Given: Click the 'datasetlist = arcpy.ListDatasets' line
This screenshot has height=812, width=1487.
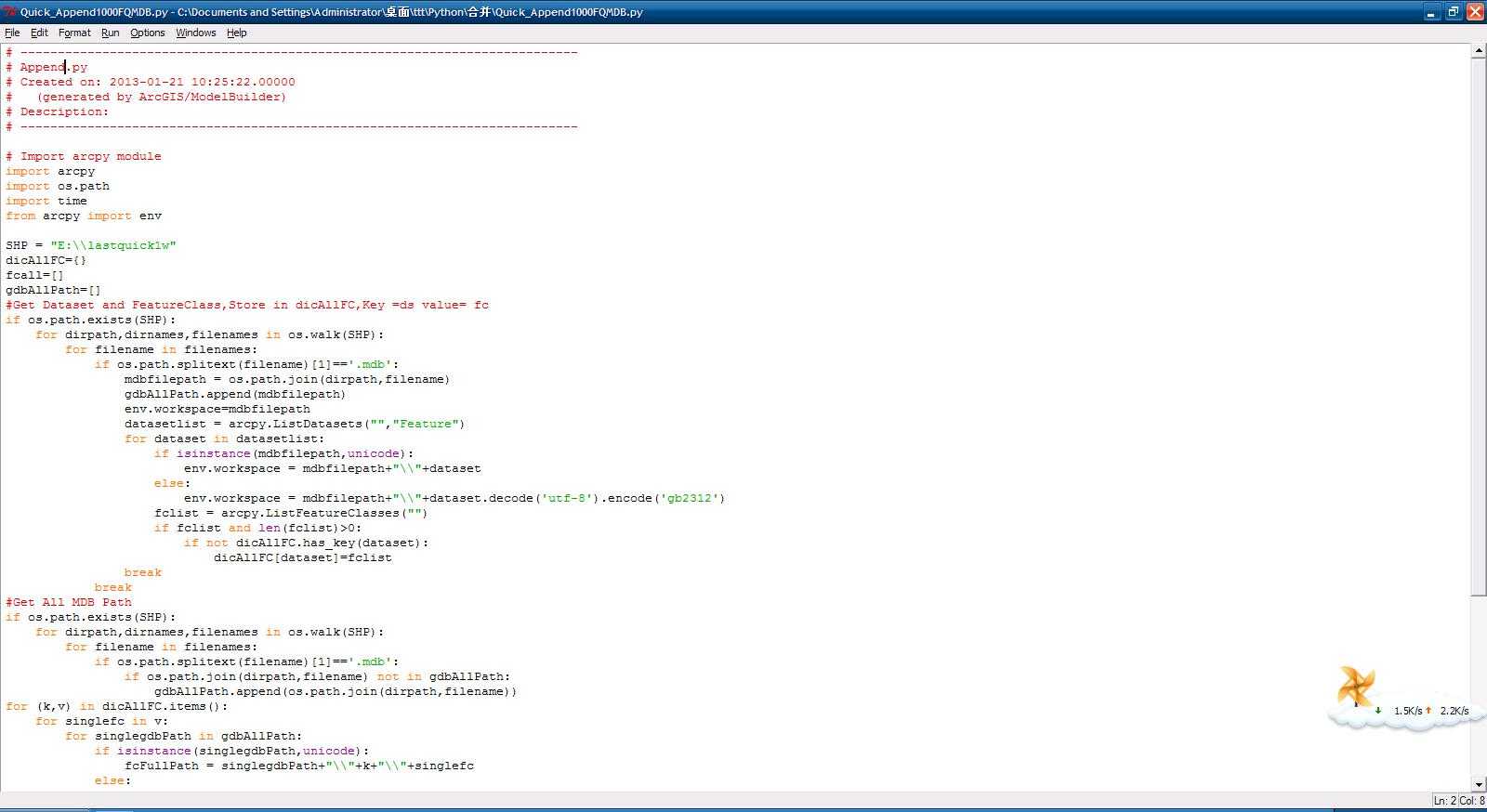Looking at the screenshot, I should tap(295, 424).
